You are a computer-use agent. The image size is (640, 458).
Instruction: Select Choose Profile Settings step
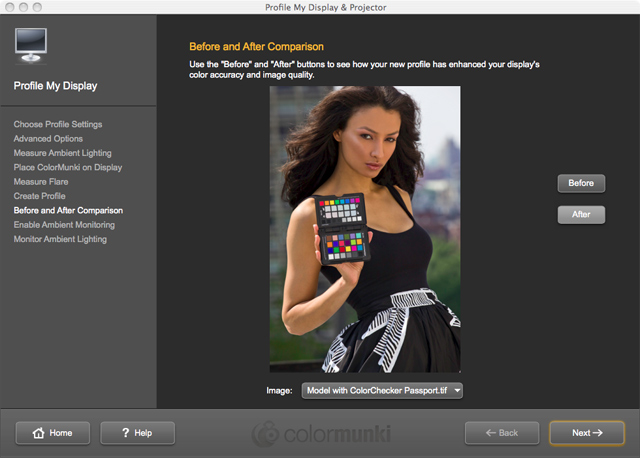point(58,124)
